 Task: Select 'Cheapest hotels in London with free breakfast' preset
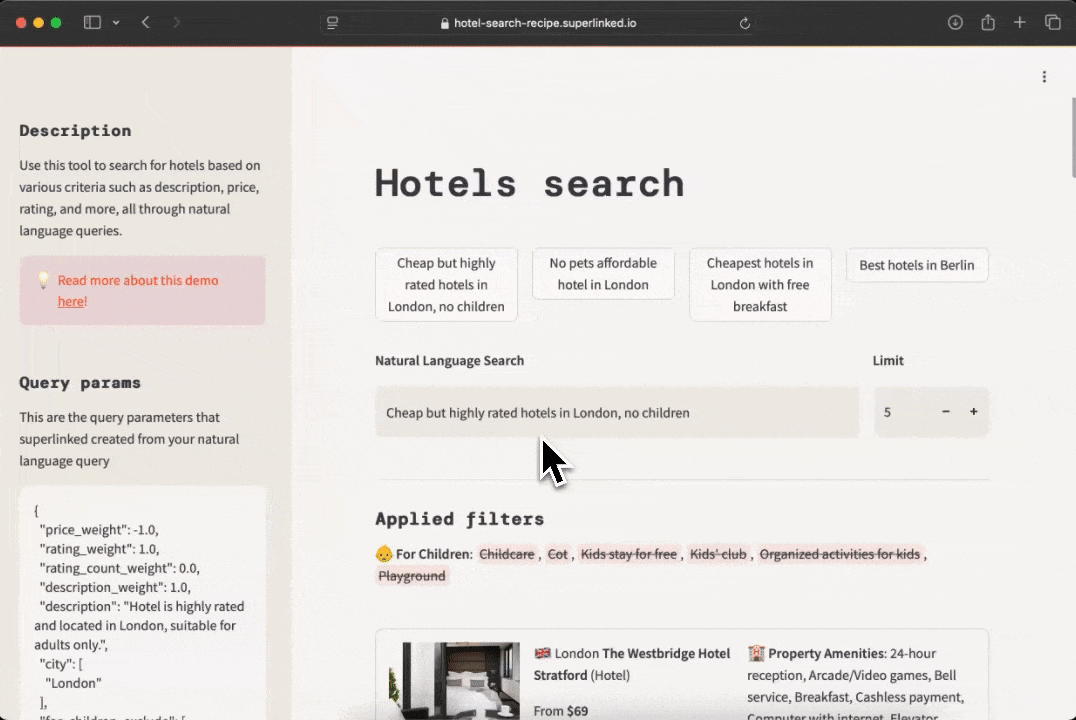point(760,284)
